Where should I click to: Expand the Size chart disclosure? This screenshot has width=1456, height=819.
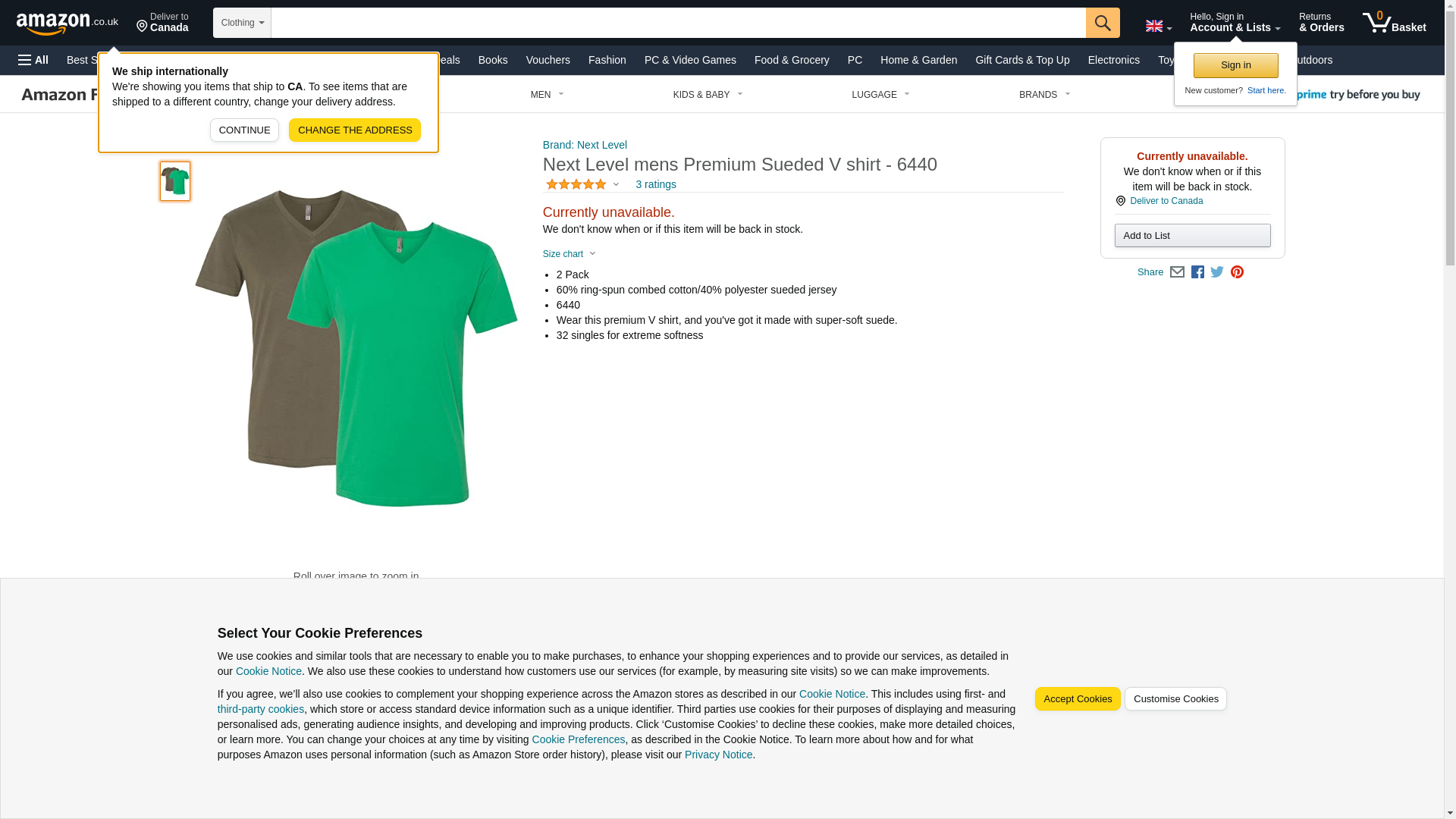click(x=570, y=254)
